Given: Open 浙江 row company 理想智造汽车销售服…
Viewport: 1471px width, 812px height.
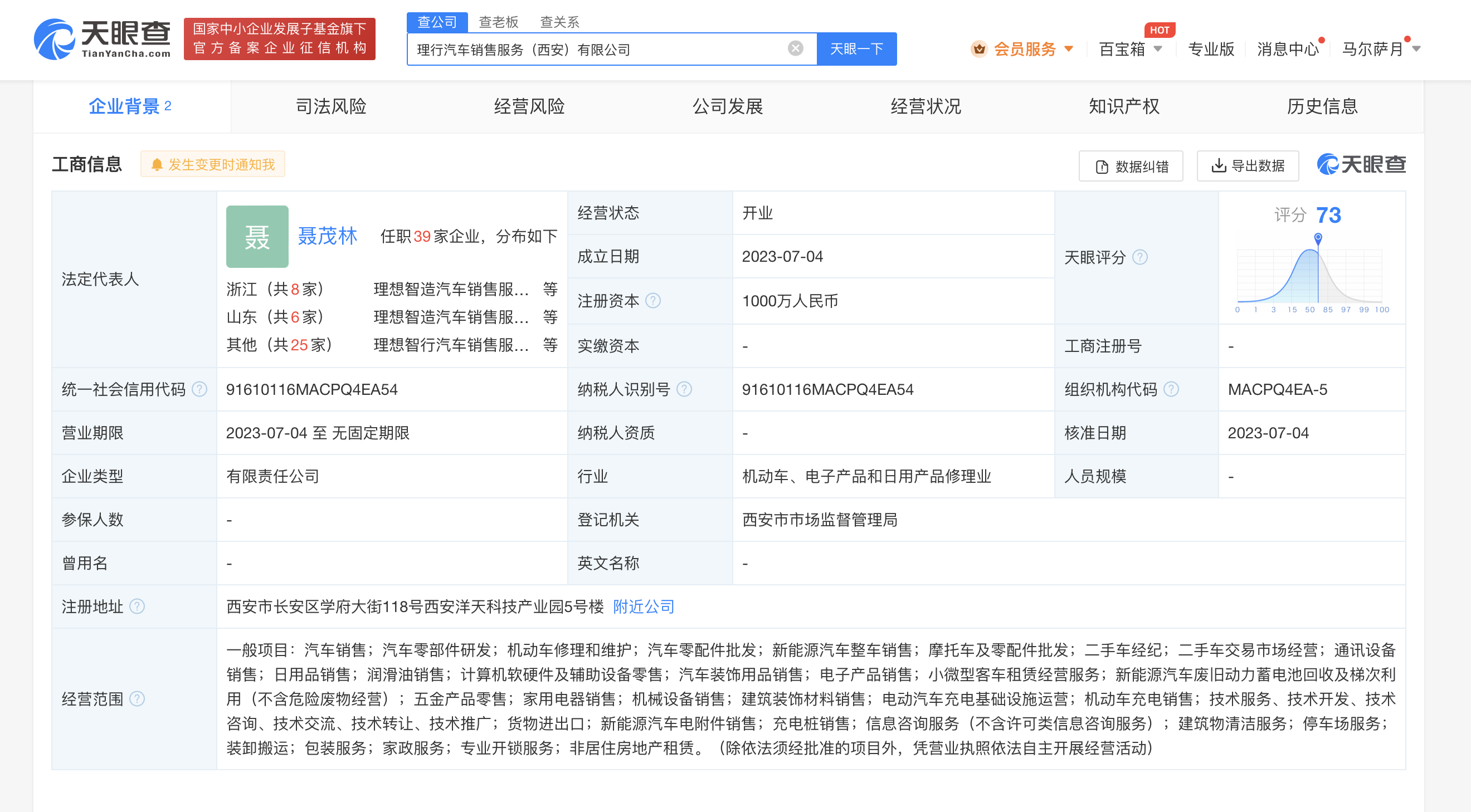Looking at the screenshot, I should point(451,288).
